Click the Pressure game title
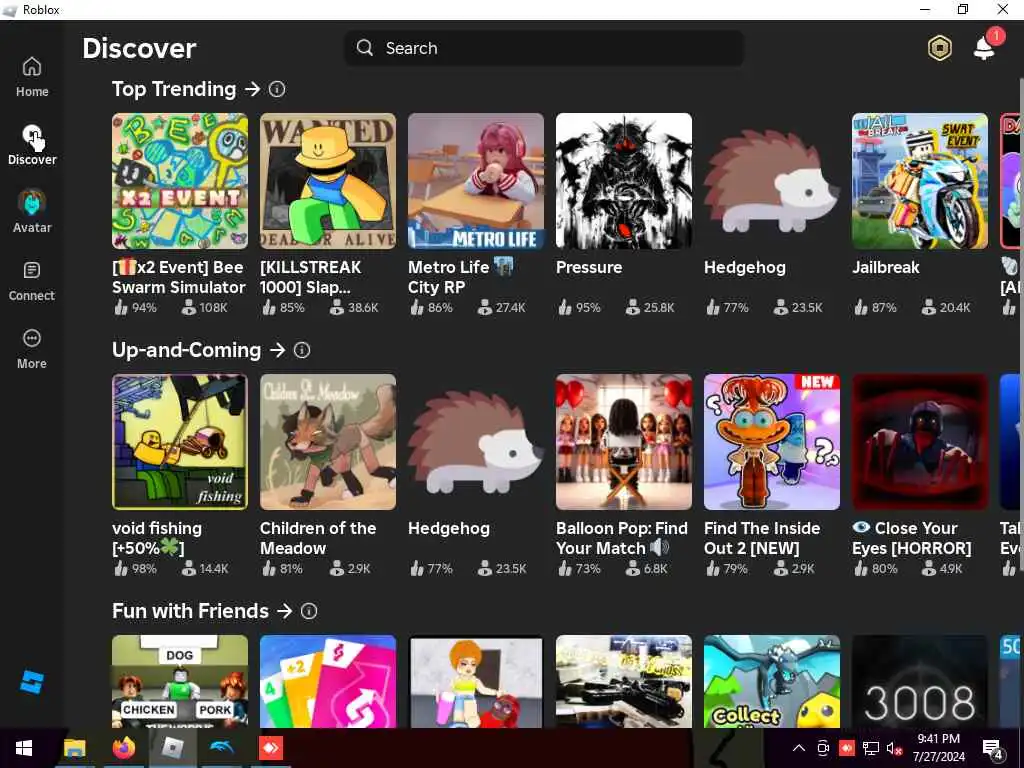 pyautogui.click(x=589, y=268)
